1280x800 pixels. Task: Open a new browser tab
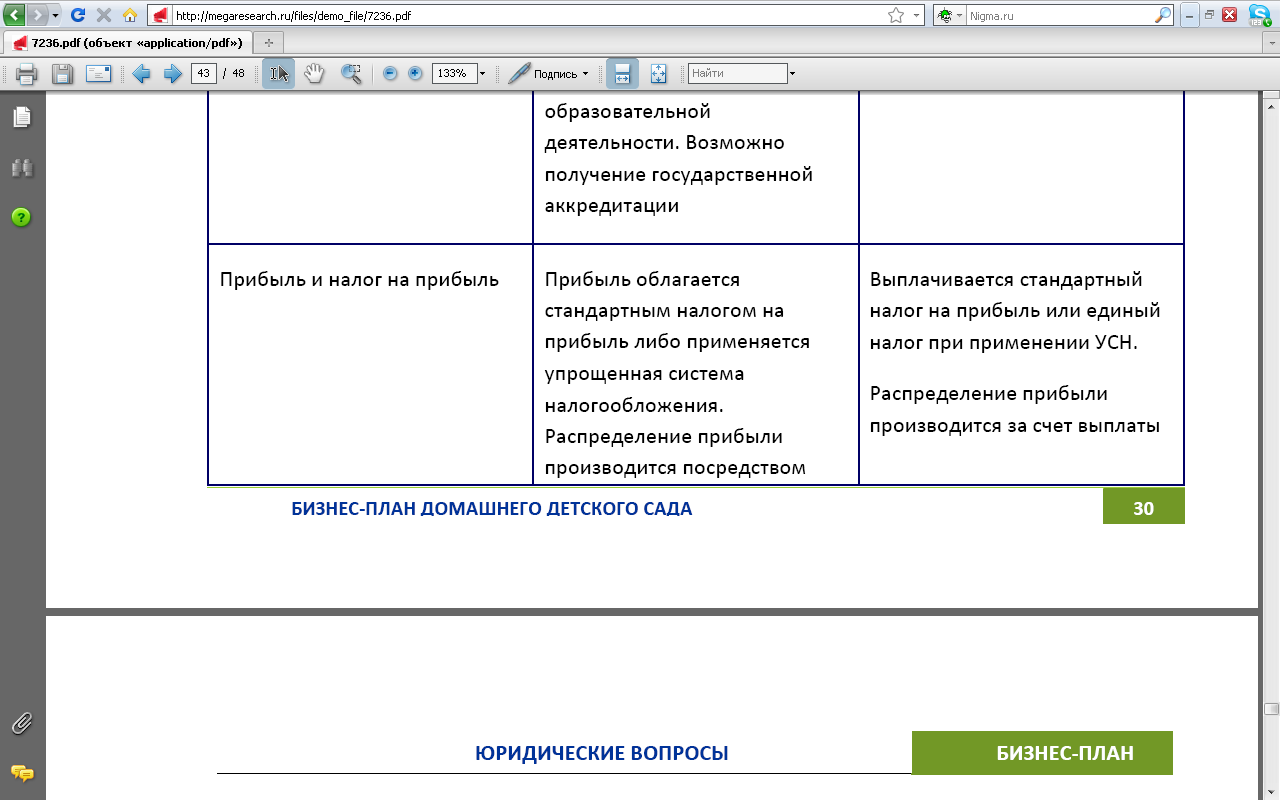(268, 42)
